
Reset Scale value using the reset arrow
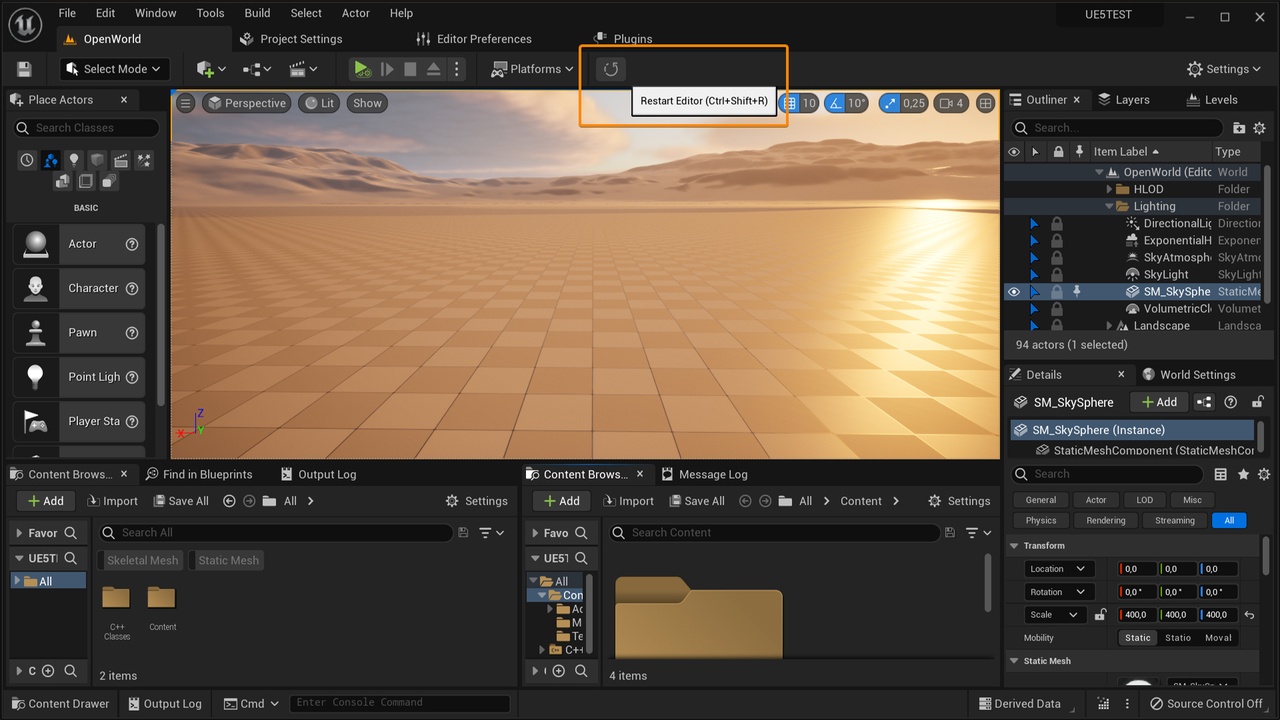[1249, 615]
